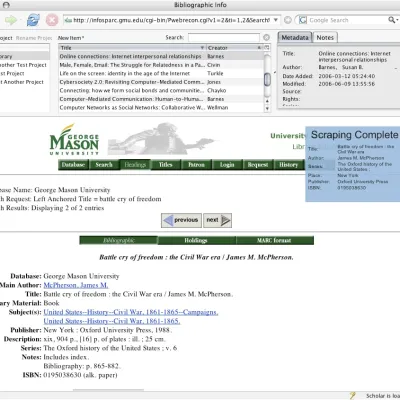
Task: Open the column picker icon at list corner
Action: [267, 48]
